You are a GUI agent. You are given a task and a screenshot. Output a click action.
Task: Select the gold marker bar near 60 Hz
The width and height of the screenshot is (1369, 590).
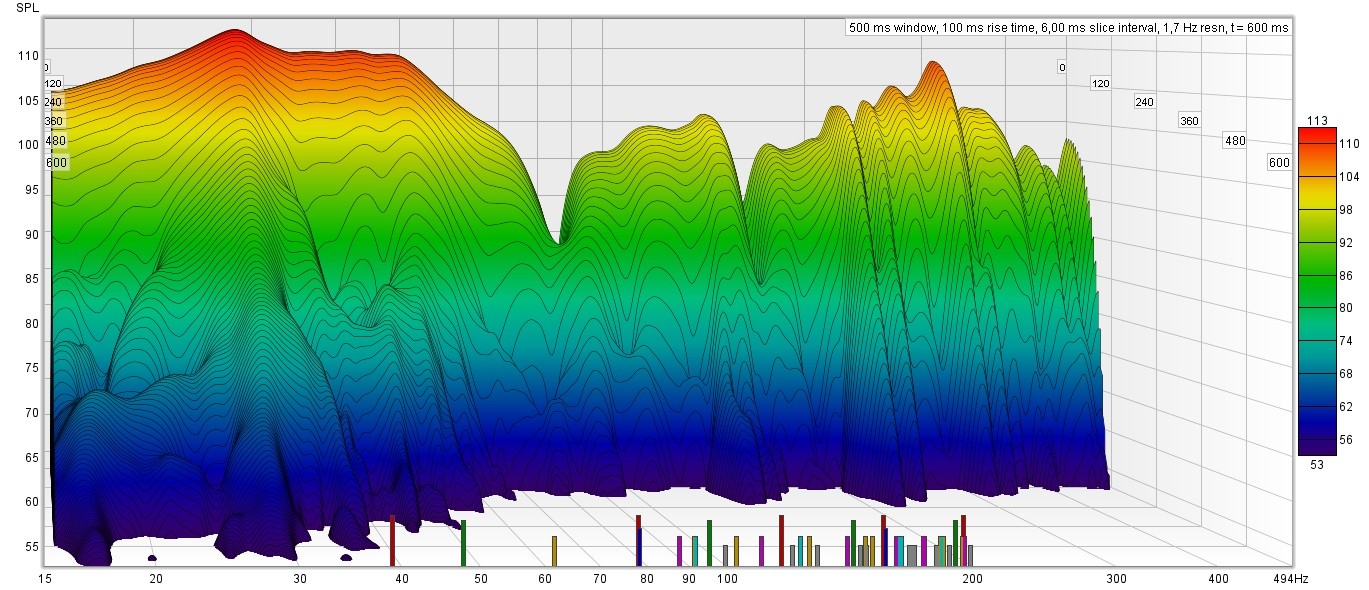[x=554, y=551]
